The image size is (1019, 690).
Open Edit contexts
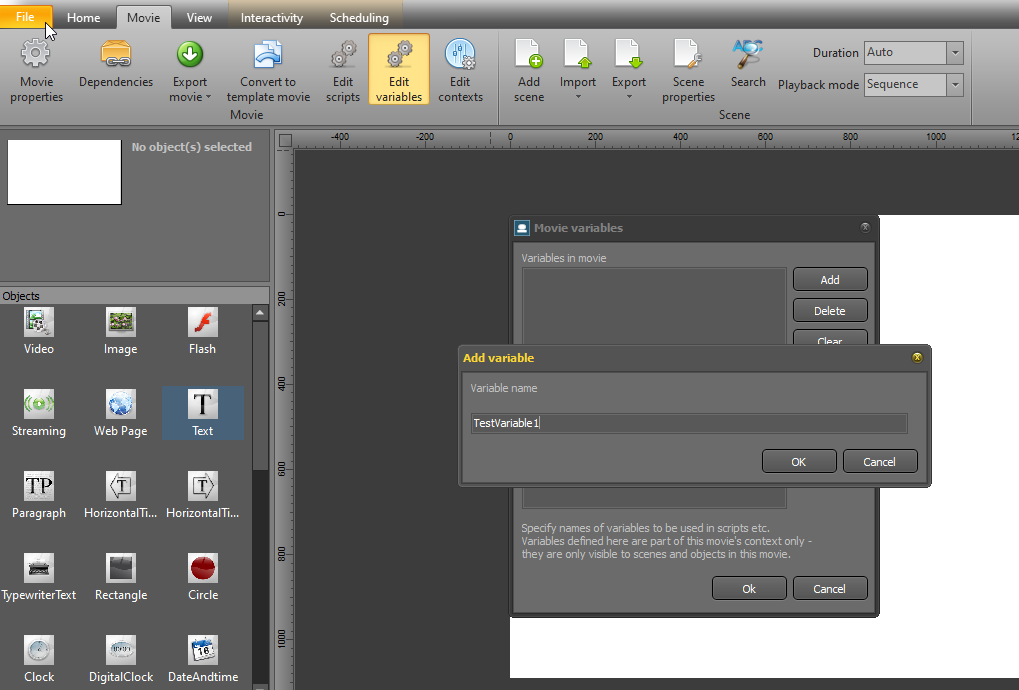[460, 70]
